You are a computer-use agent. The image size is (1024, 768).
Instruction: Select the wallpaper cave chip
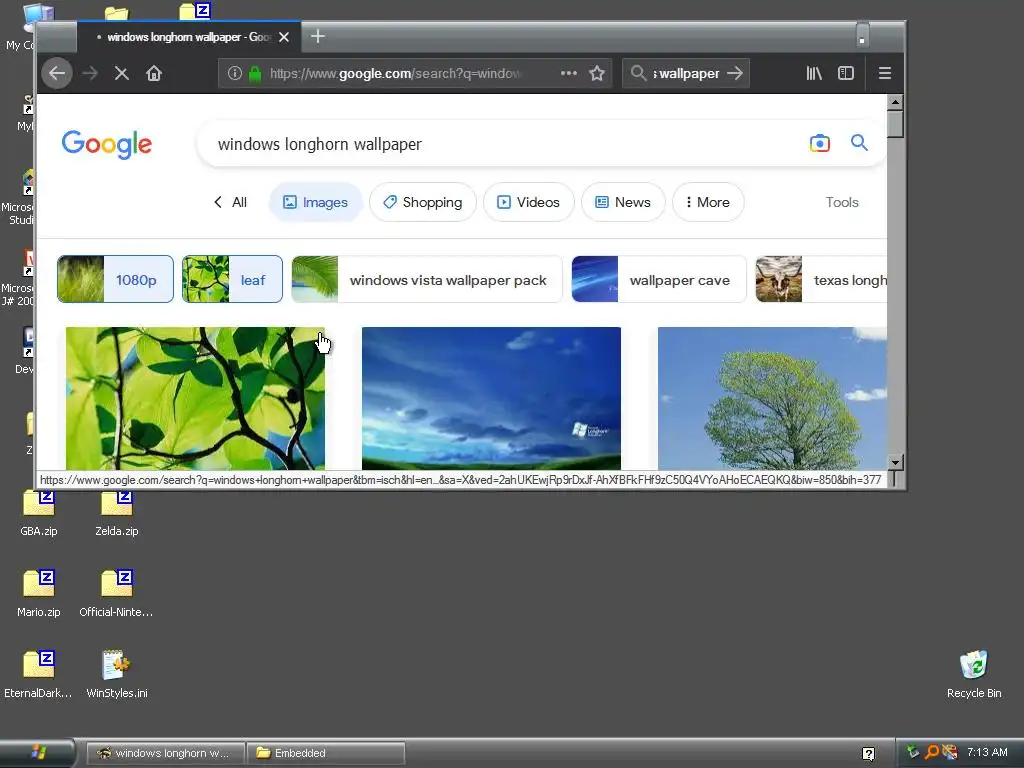pyautogui.click(x=659, y=280)
